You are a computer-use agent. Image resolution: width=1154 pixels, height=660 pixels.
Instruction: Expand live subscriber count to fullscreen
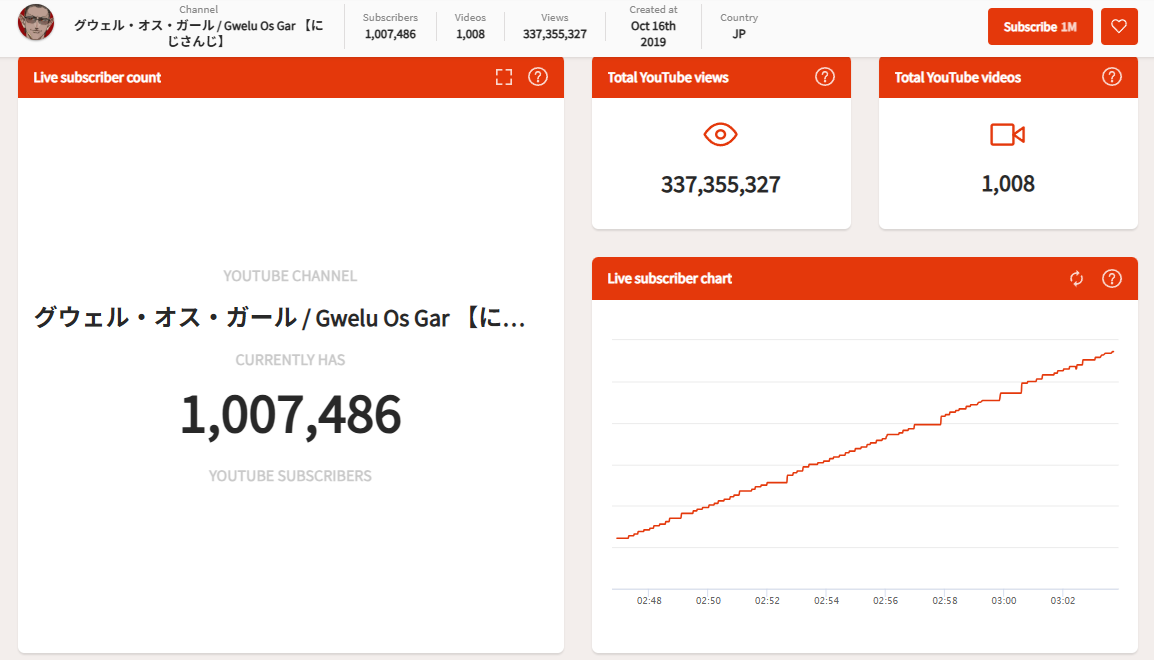coord(504,77)
